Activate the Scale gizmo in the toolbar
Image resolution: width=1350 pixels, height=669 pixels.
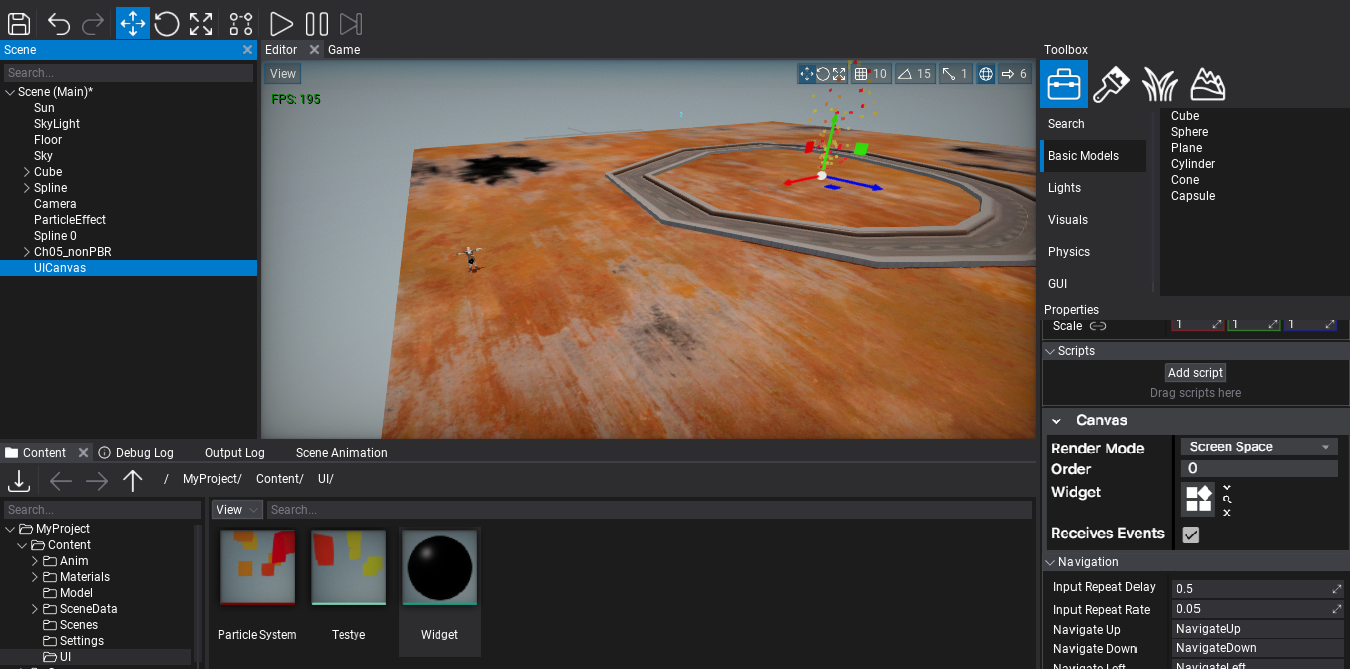pyautogui.click(x=199, y=23)
